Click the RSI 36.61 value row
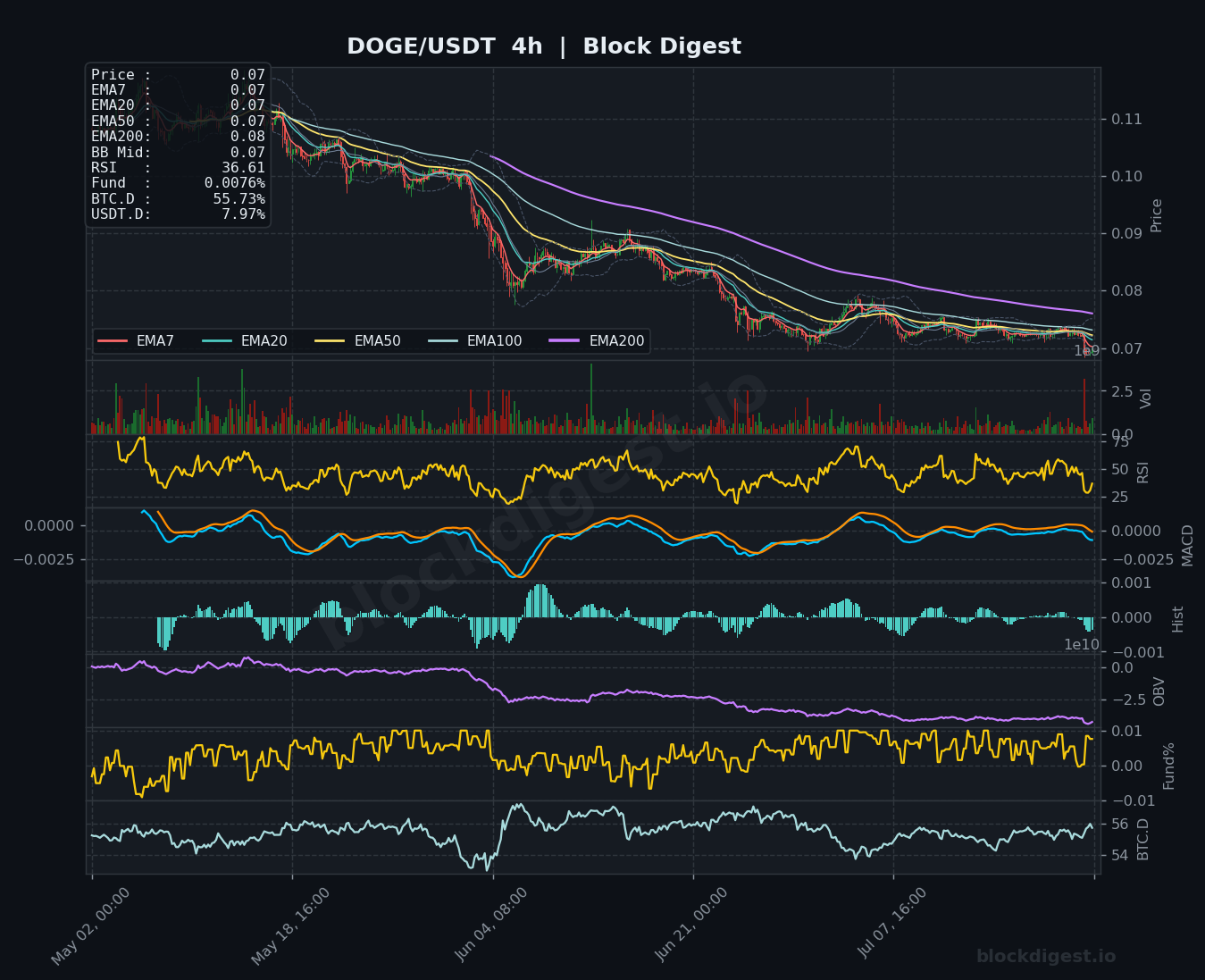 (178, 168)
